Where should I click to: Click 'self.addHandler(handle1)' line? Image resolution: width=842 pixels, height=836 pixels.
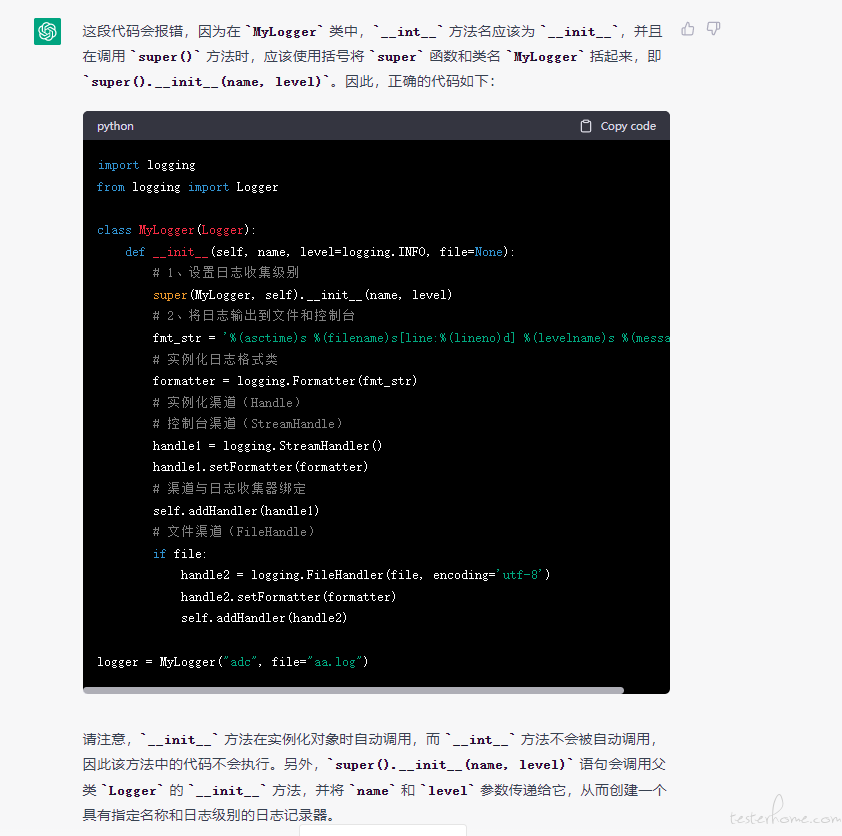point(236,511)
